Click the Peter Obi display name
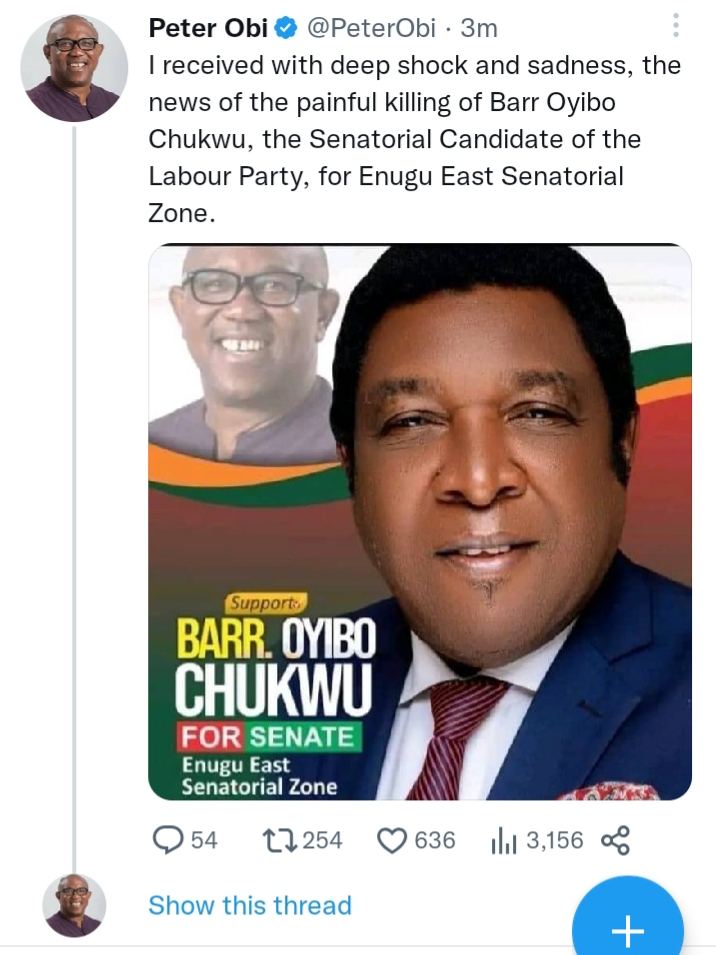 pos(207,29)
